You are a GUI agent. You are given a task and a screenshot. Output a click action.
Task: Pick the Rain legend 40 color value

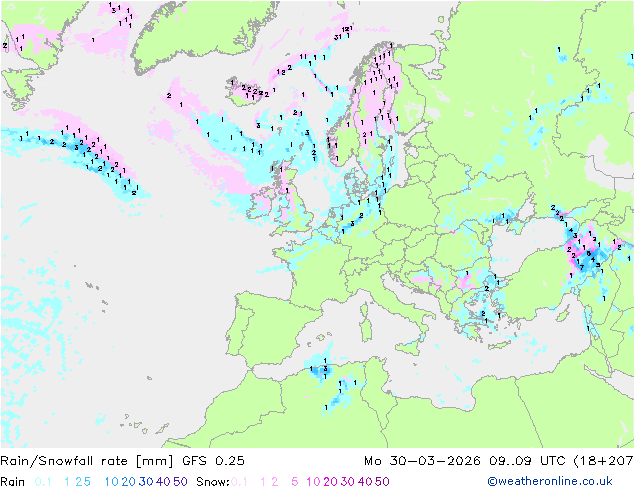point(163,482)
